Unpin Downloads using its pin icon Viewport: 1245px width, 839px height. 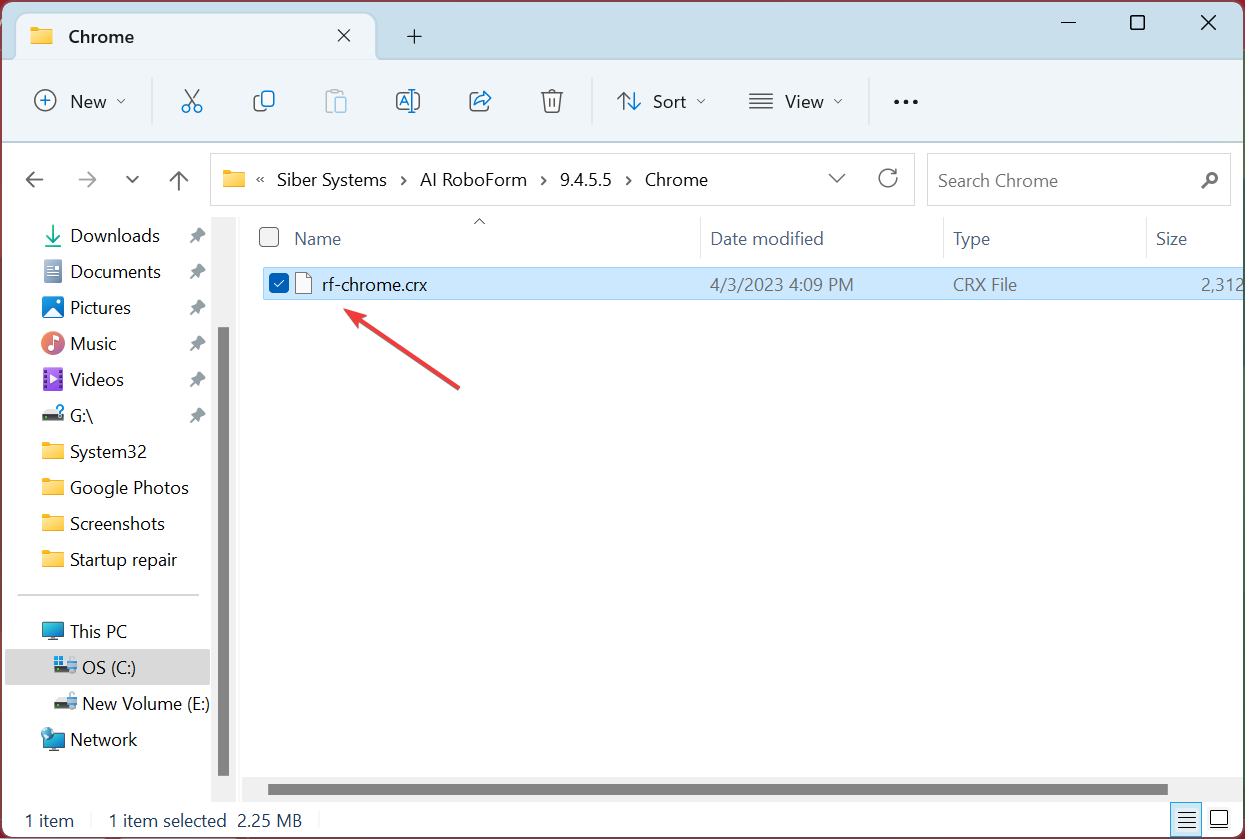(x=197, y=236)
